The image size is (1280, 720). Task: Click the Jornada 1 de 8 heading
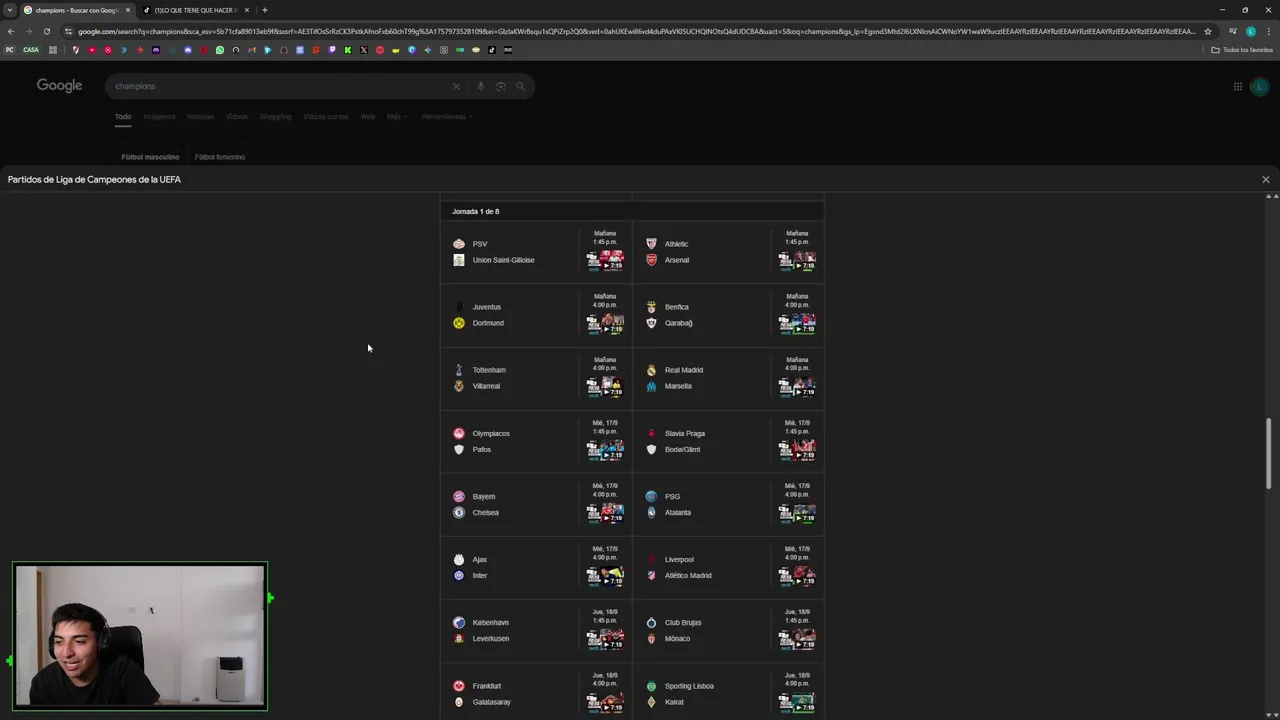(476, 211)
